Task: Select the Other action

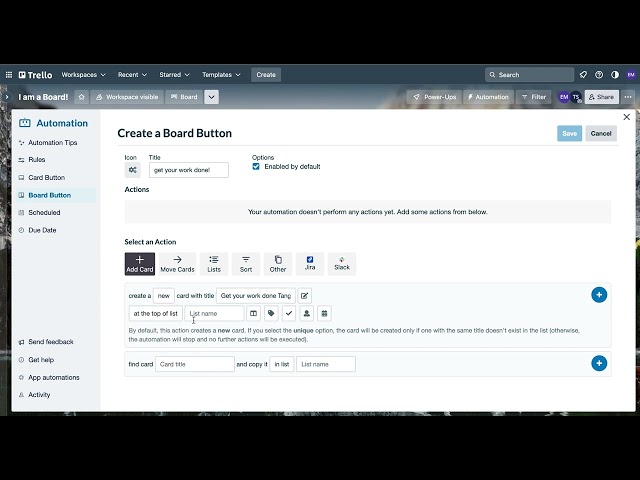Action: point(278,264)
